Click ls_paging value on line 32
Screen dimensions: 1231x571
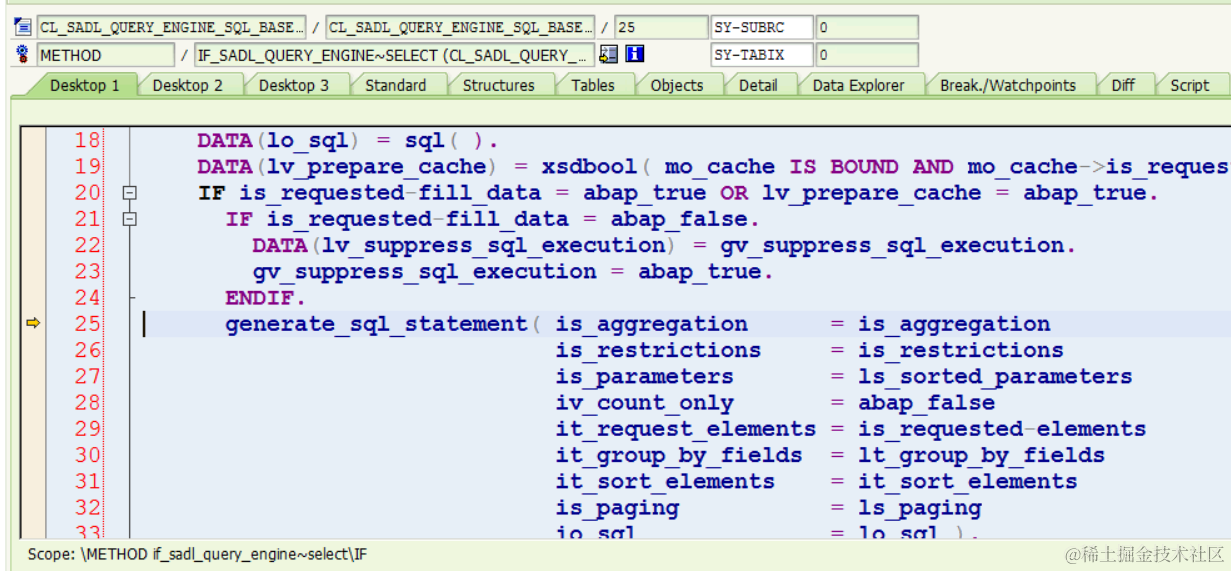click(x=919, y=508)
